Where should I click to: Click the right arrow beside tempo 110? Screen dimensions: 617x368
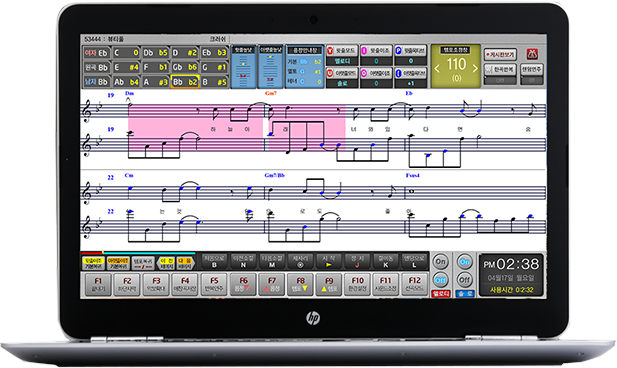point(475,68)
